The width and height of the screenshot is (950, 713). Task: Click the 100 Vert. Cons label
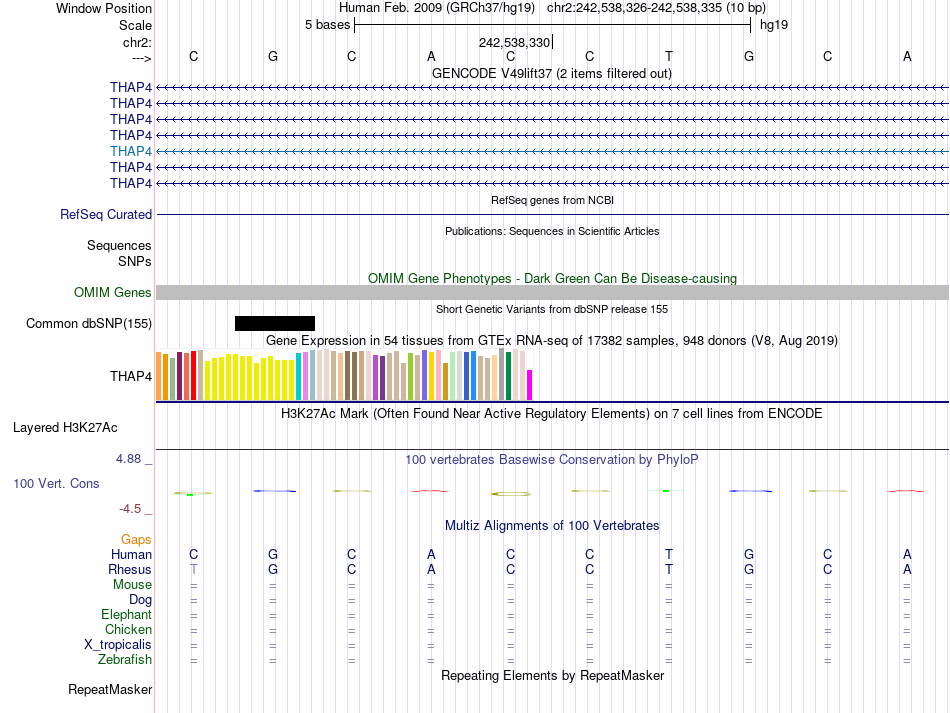[56, 483]
